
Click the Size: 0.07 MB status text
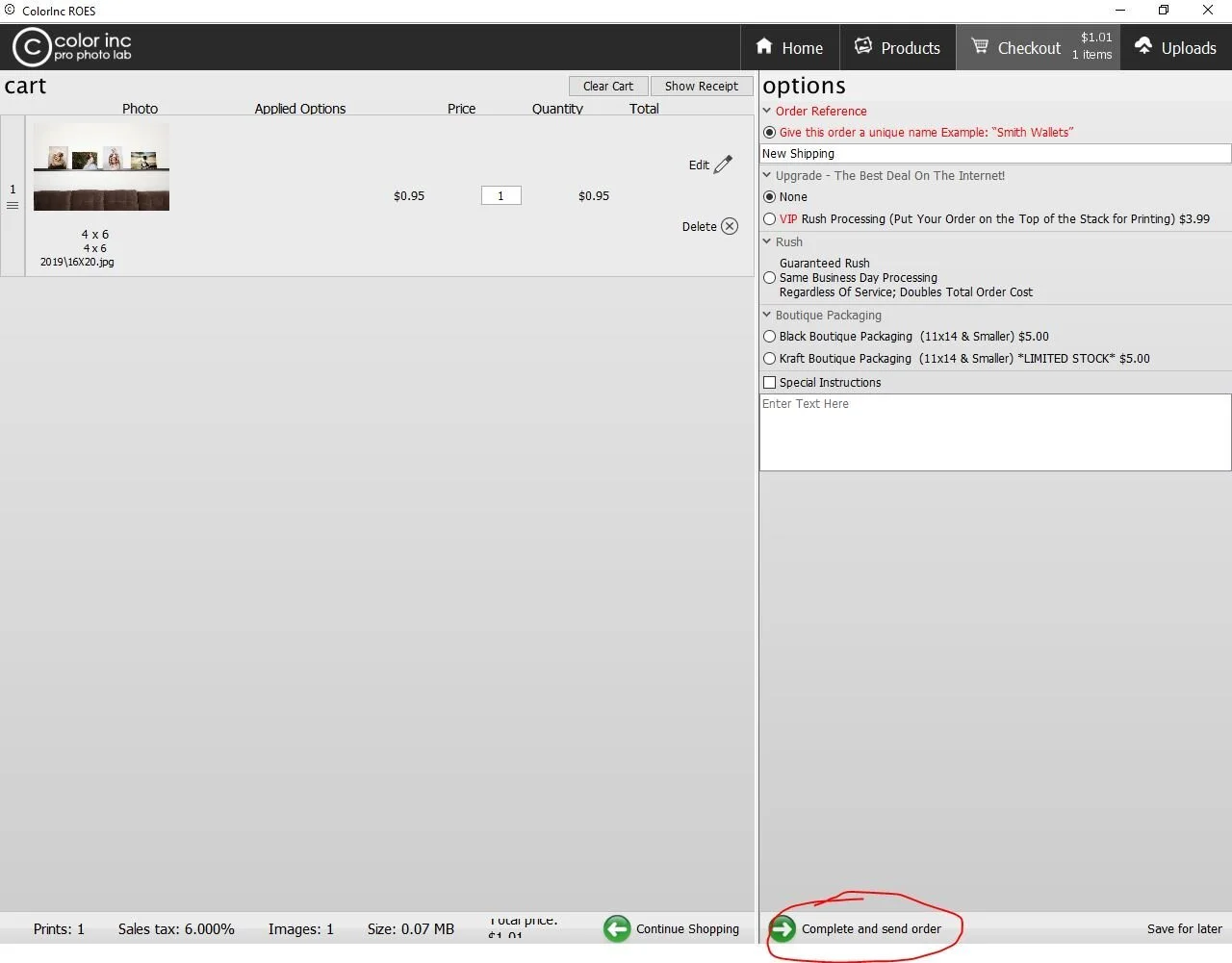click(x=411, y=929)
